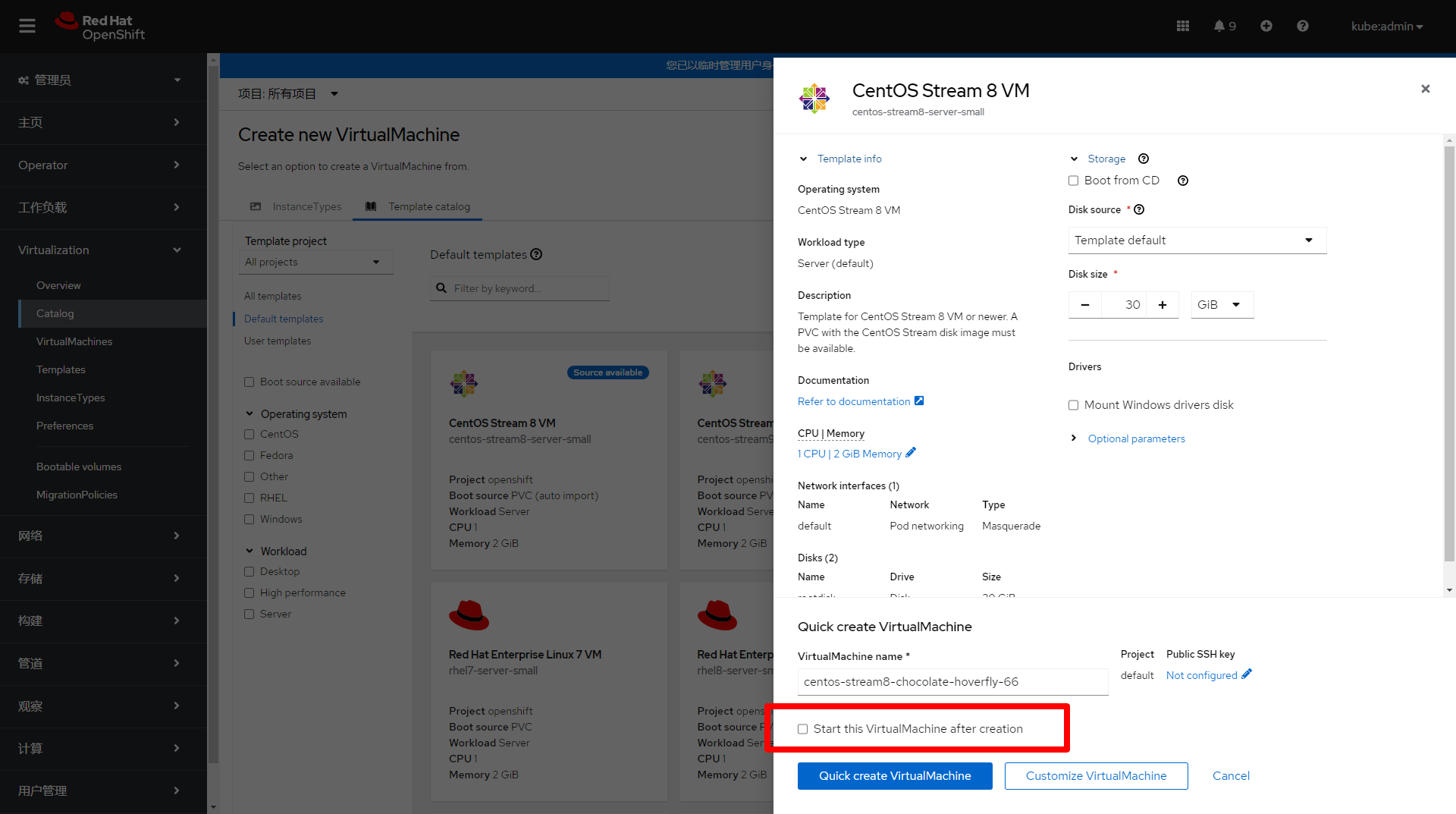Image resolution: width=1456 pixels, height=814 pixels.
Task: Check the High performance workload filter
Action: click(x=249, y=592)
